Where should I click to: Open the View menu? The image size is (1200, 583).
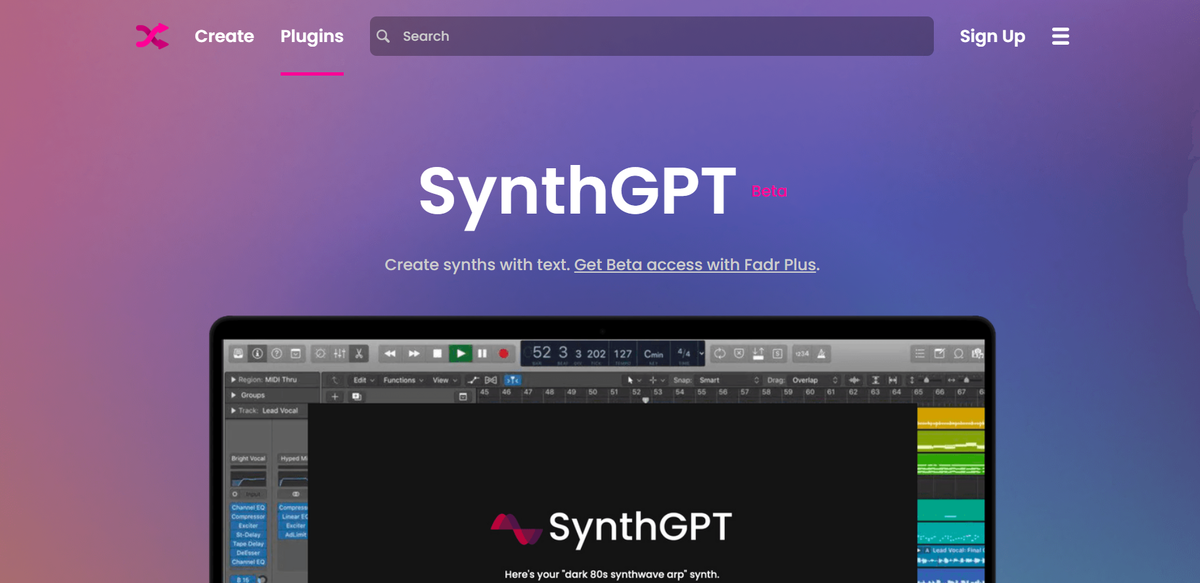[443, 380]
